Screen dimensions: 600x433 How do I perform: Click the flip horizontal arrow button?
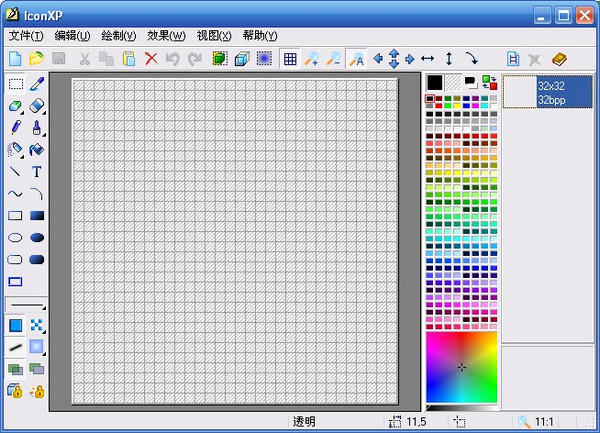[x=427, y=59]
